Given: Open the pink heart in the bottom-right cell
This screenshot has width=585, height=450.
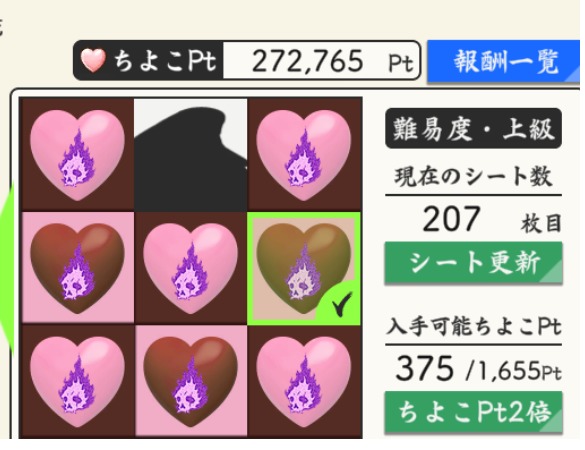Looking at the screenshot, I should (304, 382).
